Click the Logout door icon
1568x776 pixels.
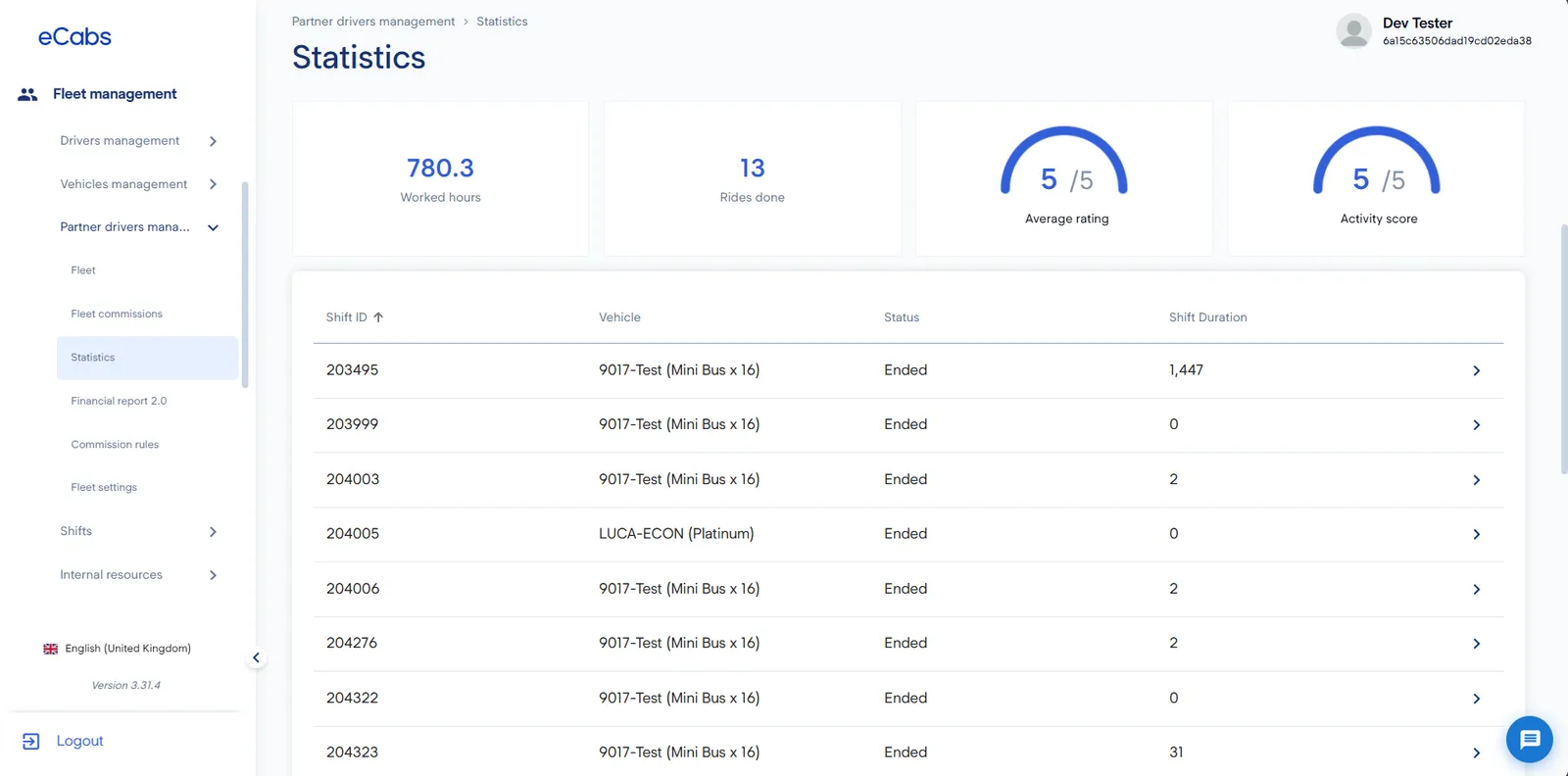point(31,741)
